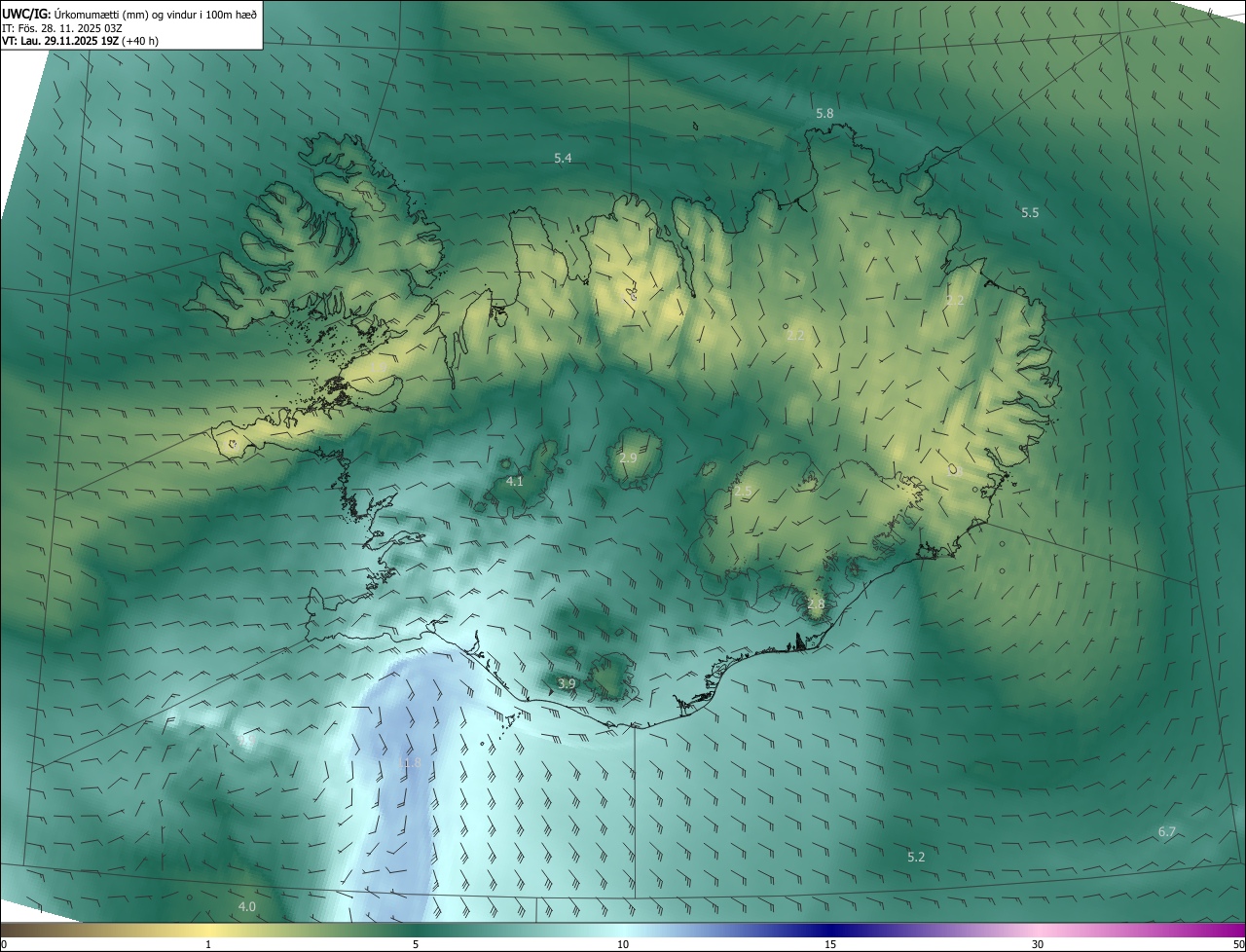
Task: Click the 5.4 value label on the map
Action: point(563,158)
